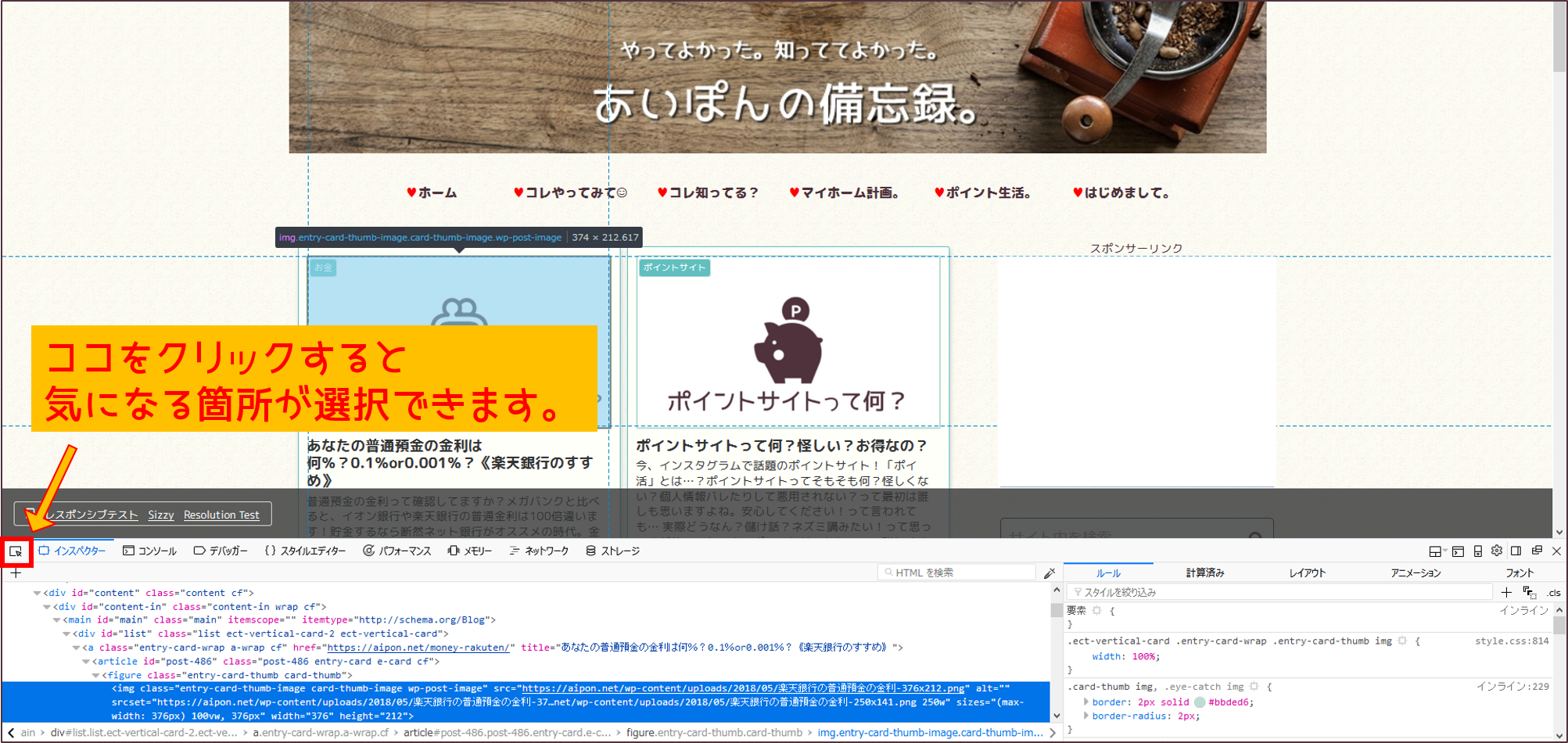Screen dimensions: 1568x743
Task: Focus the HTML を検索 search field
Action: pos(956,573)
